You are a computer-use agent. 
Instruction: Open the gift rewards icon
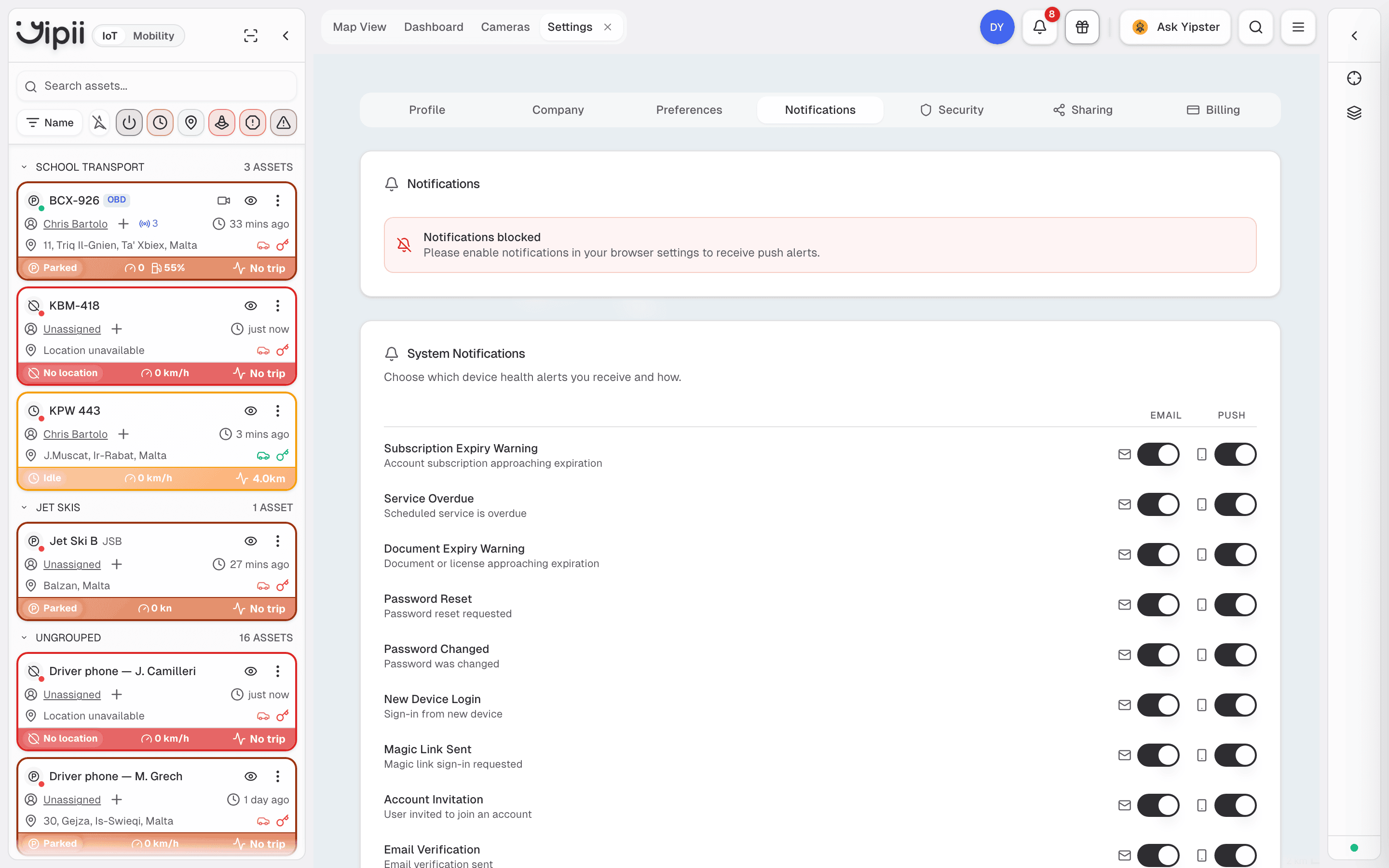(x=1082, y=27)
